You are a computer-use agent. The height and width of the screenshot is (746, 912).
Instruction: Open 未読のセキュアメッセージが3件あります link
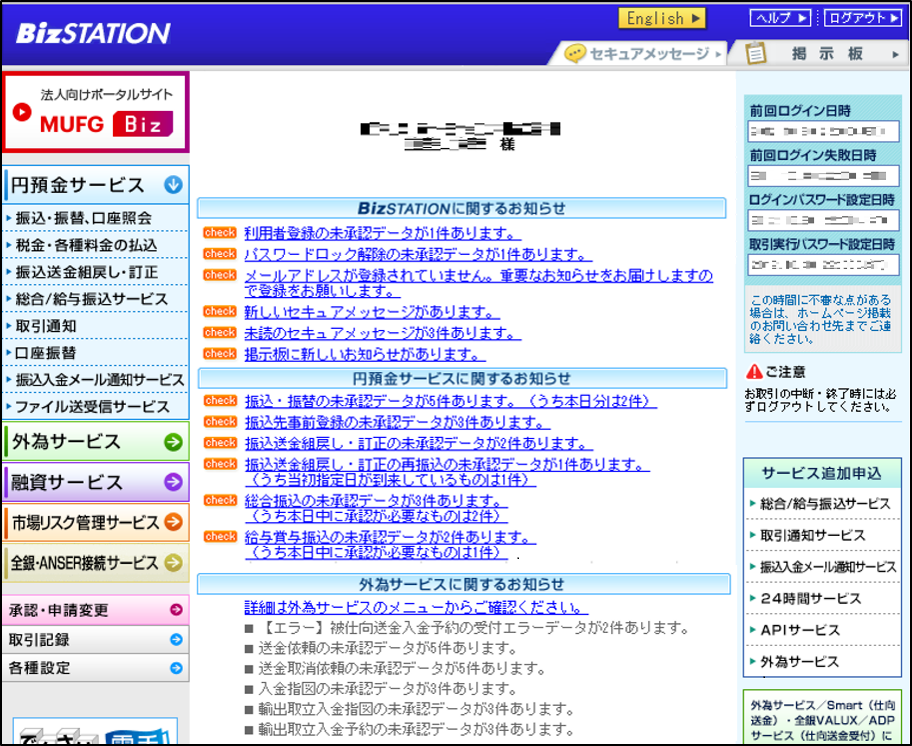(x=382, y=333)
